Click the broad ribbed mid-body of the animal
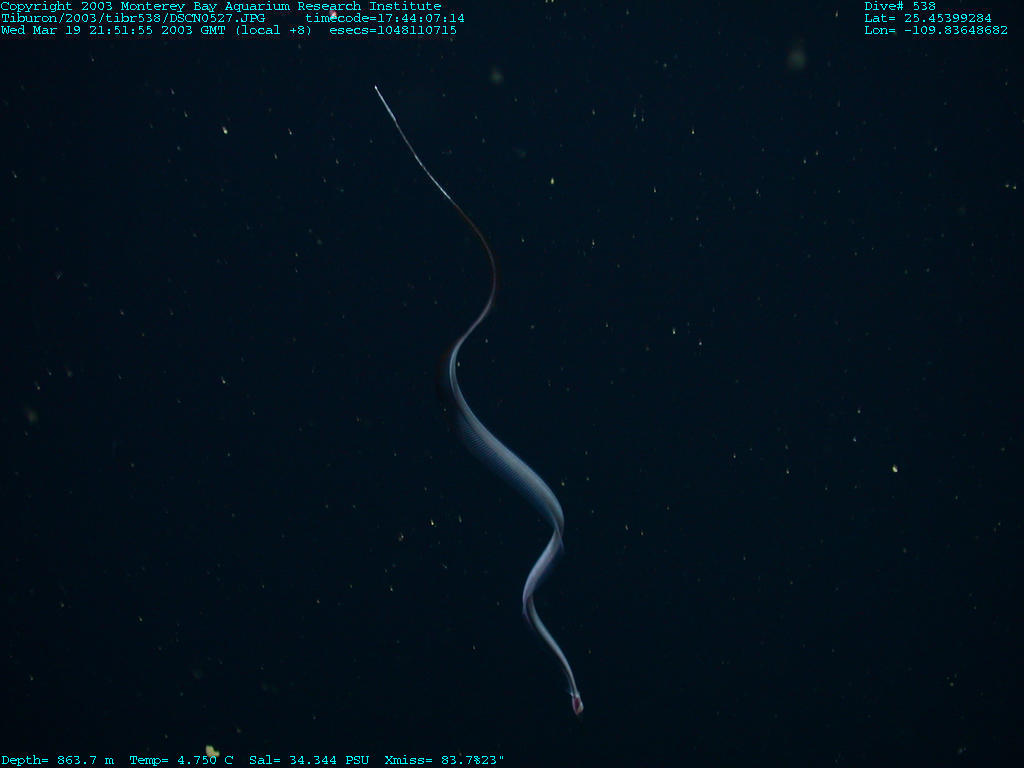Viewport: 1024px width, 768px height. click(500, 450)
